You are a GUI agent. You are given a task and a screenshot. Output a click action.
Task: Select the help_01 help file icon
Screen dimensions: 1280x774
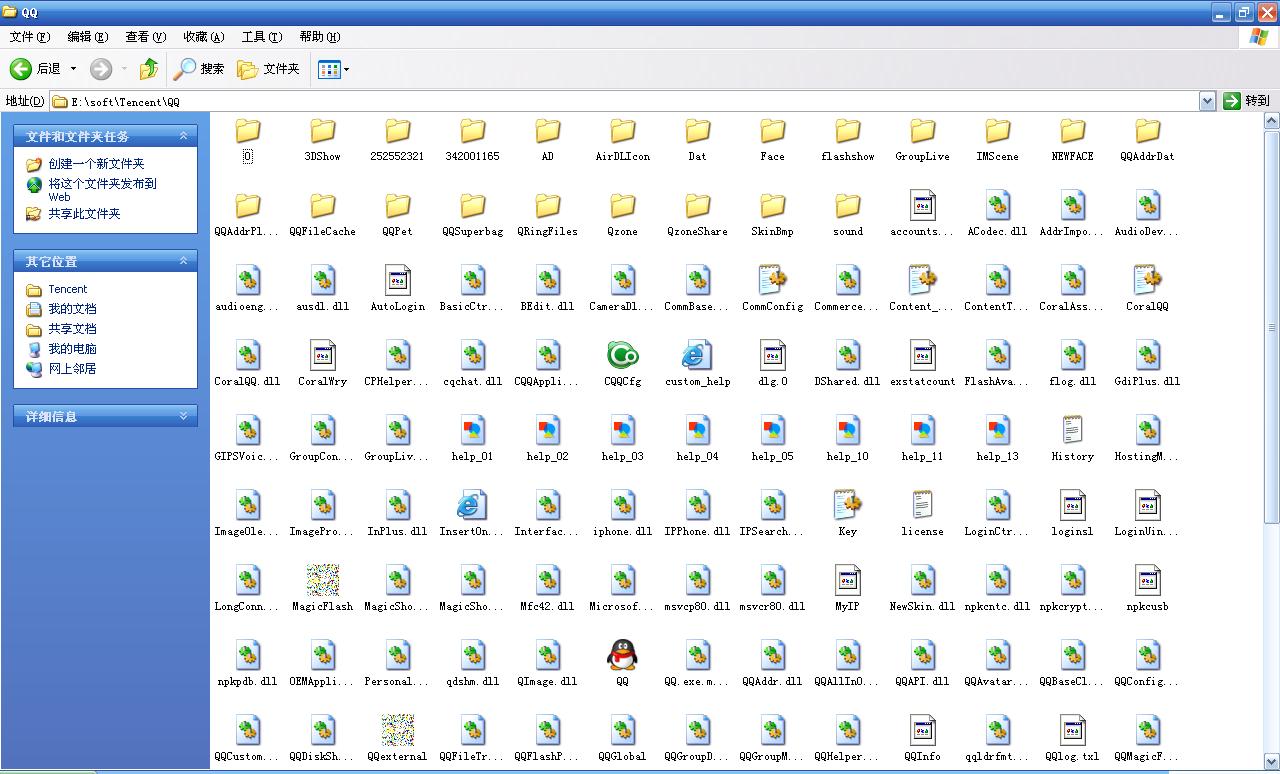click(x=472, y=431)
